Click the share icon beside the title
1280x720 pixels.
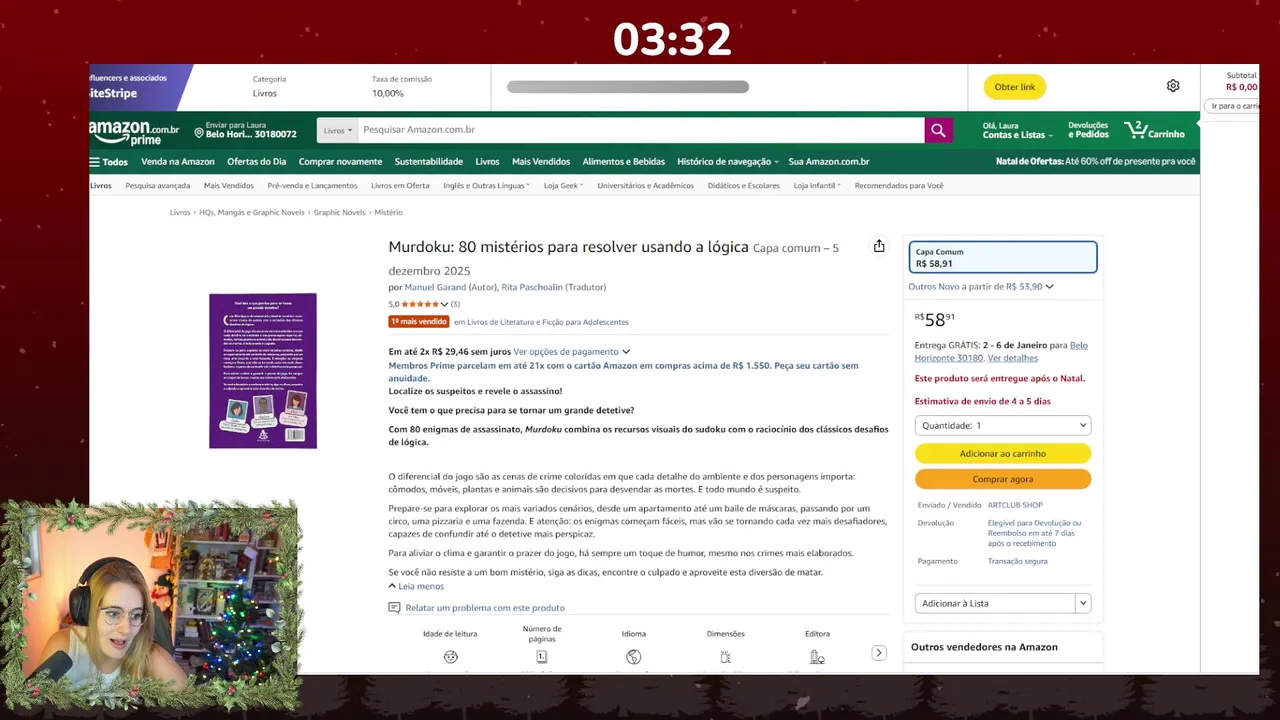879,246
